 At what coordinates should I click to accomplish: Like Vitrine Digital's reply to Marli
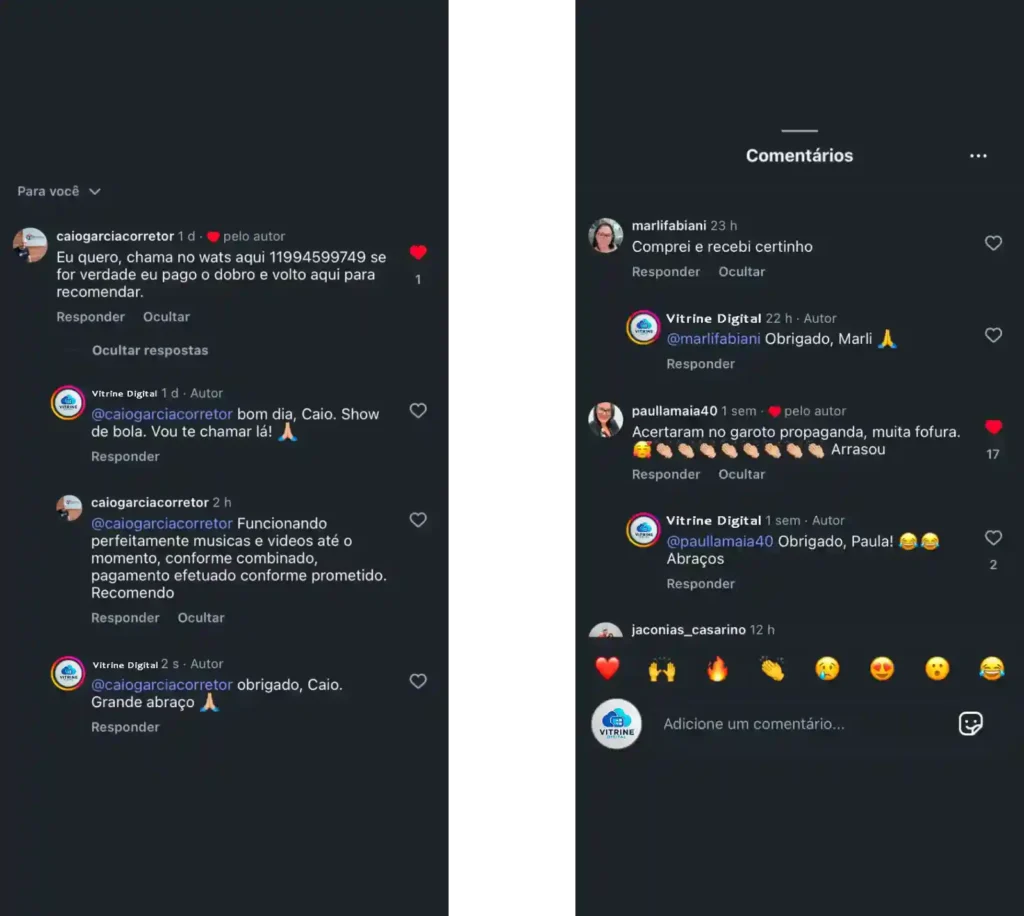(x=993, y=335)
